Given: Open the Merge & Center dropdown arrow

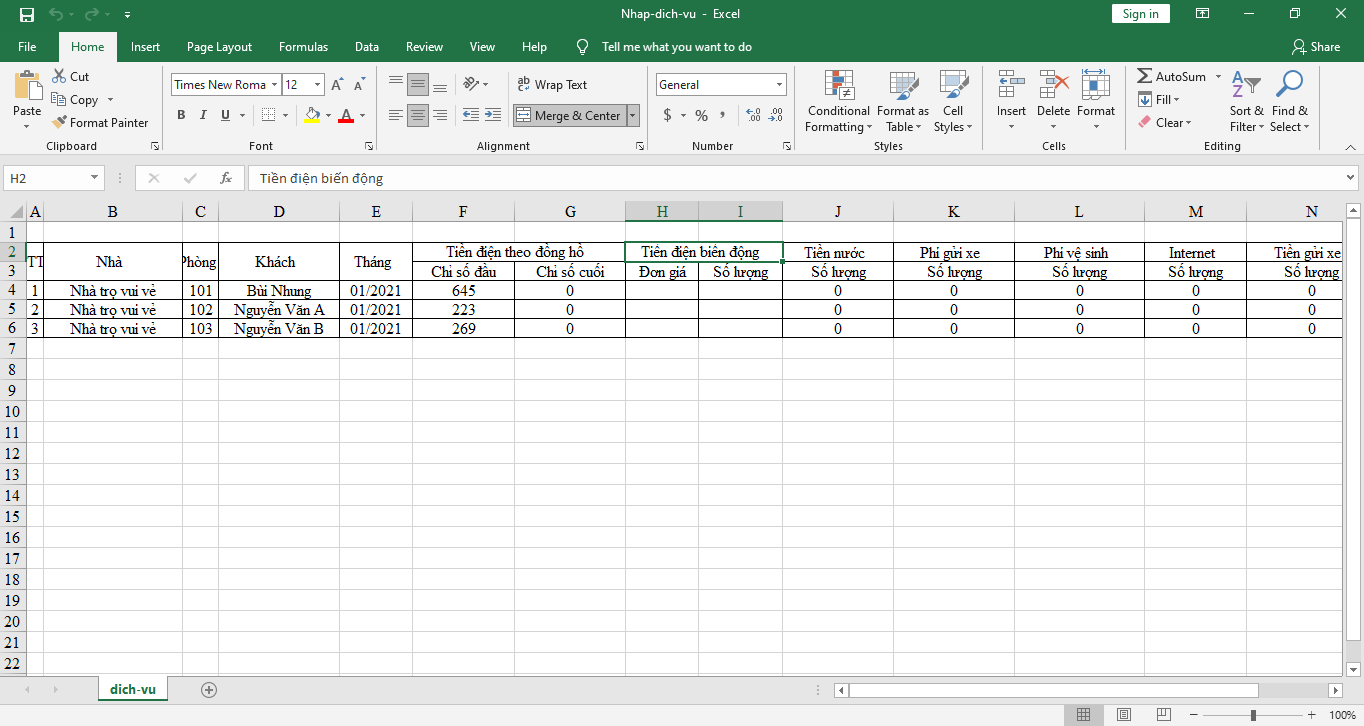Looking at the screenshot, I should 632,116.
